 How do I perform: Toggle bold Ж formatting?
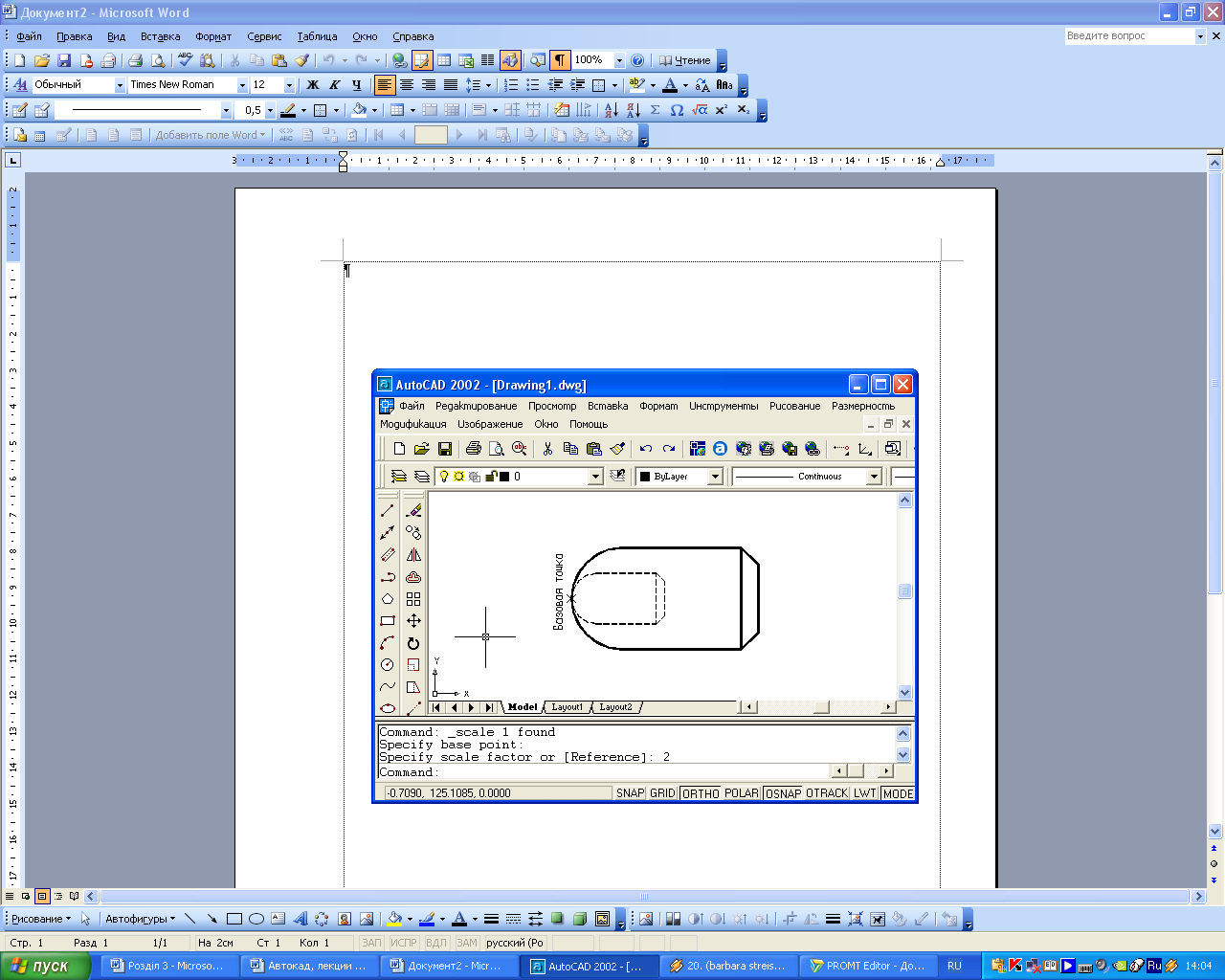coord(312,85)
